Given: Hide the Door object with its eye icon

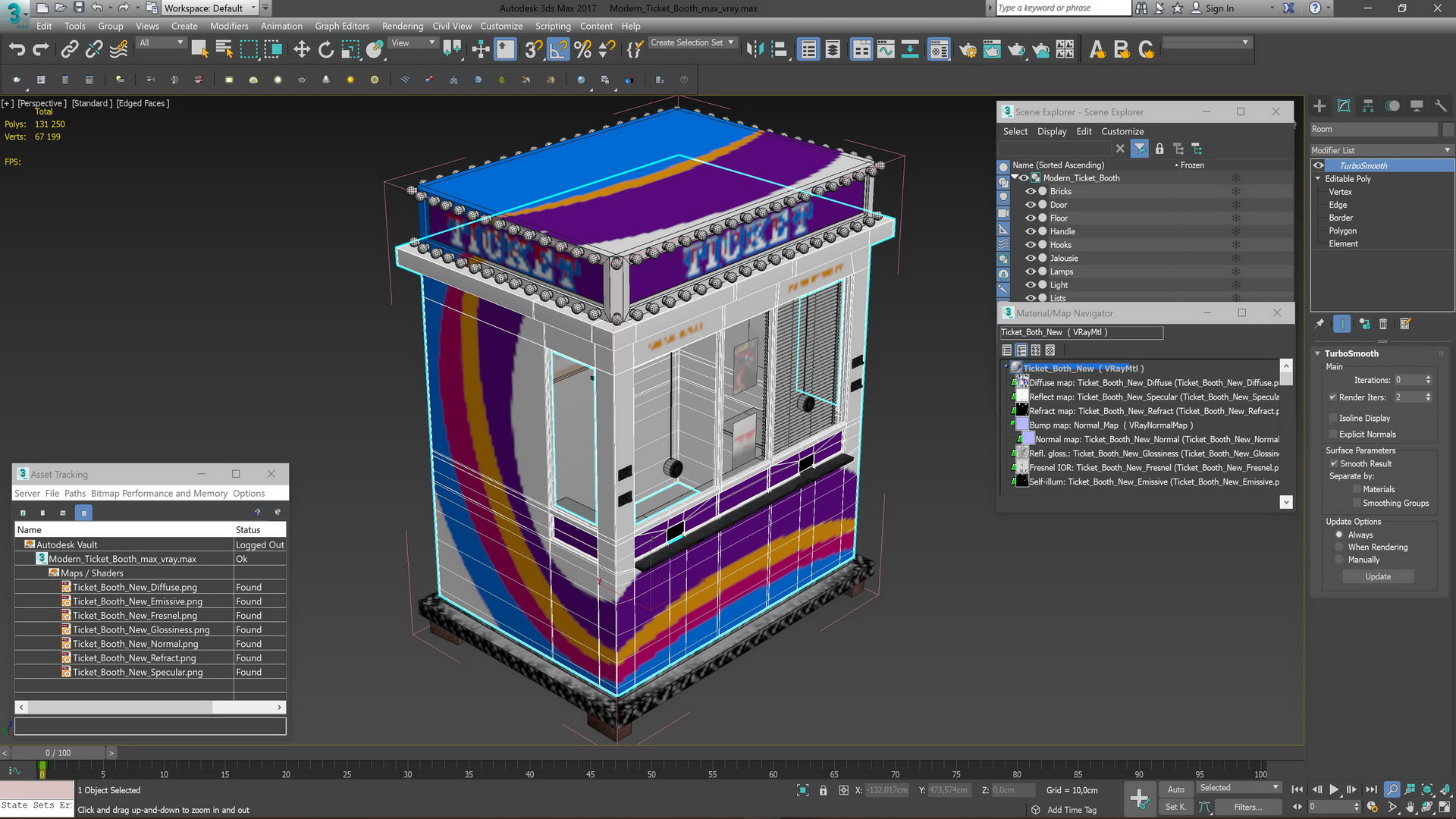Looking at the screenshot, I should click(1031, 205).
